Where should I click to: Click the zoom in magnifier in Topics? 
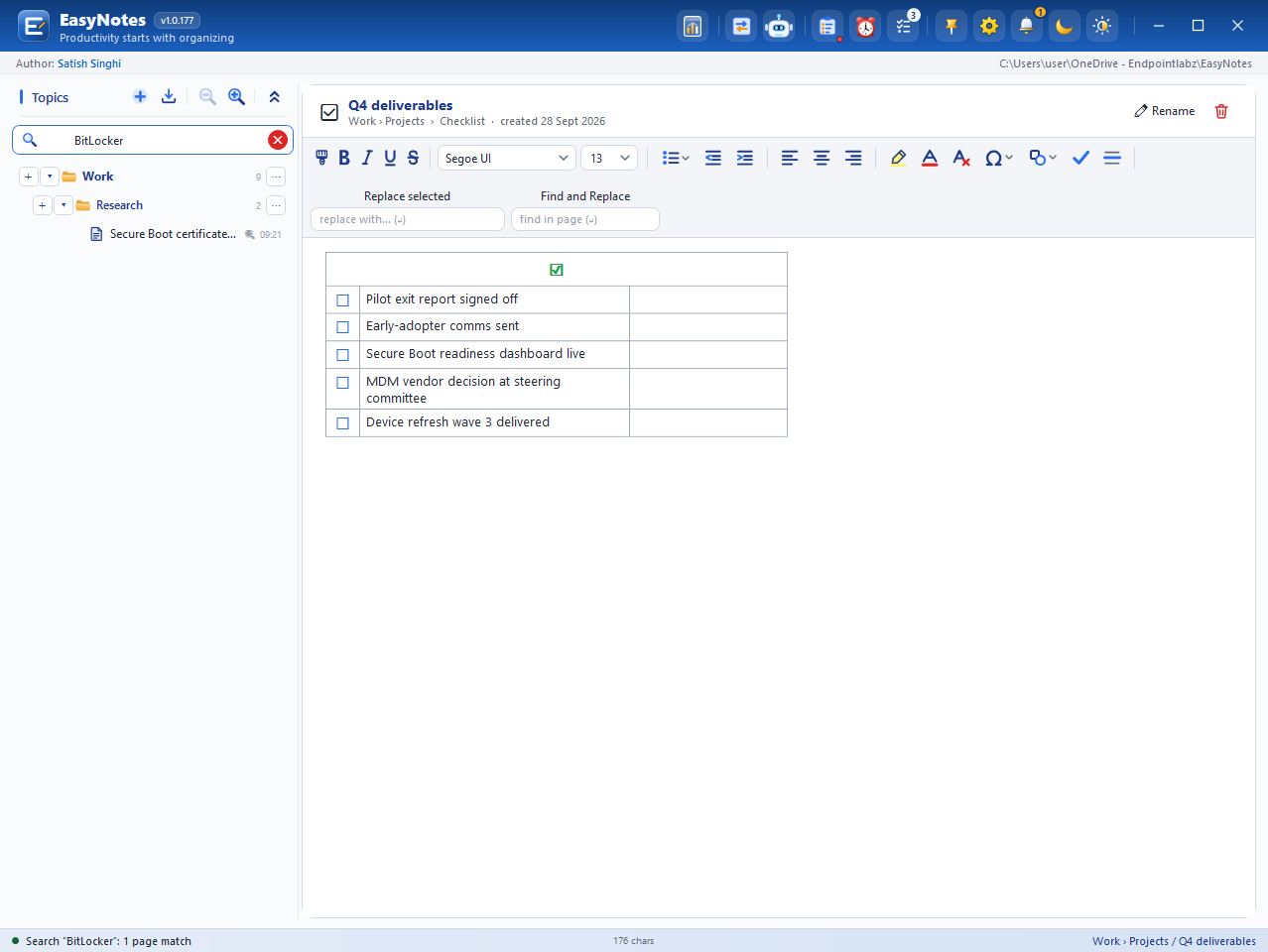pyautogui.click(x=236, y=96)
